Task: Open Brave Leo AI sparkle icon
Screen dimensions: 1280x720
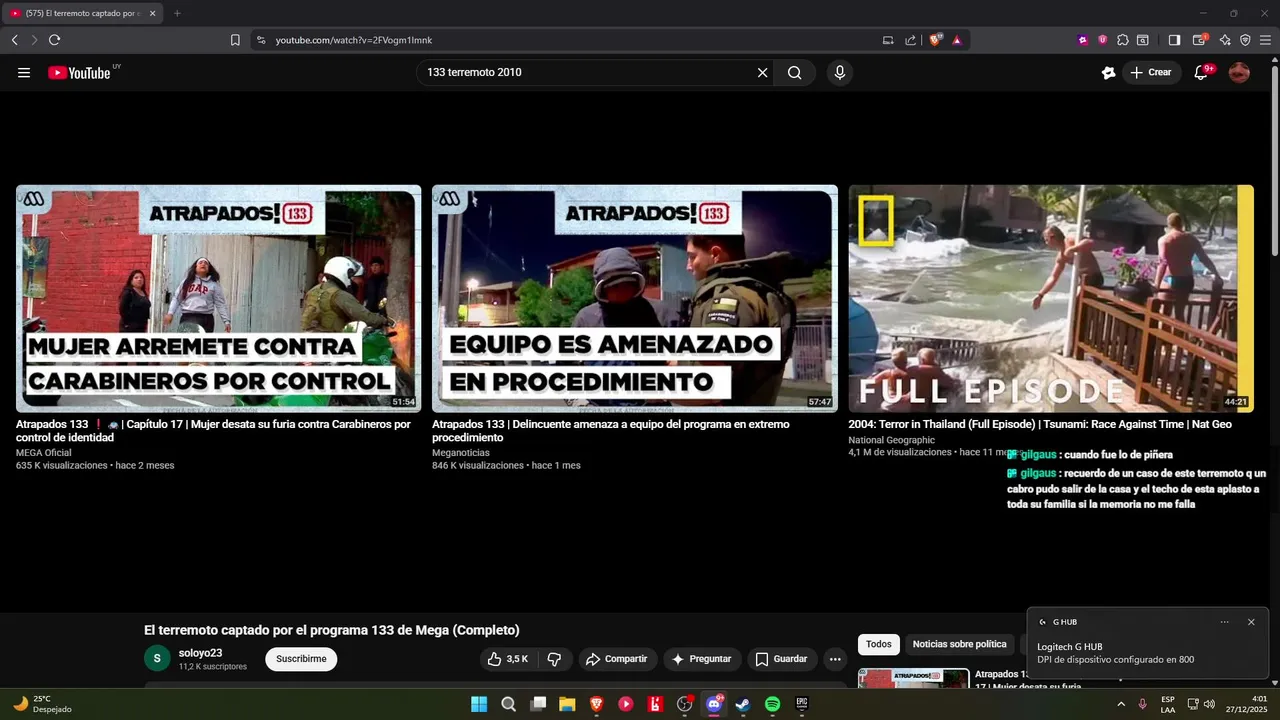Action: [x=1225, y=40]
